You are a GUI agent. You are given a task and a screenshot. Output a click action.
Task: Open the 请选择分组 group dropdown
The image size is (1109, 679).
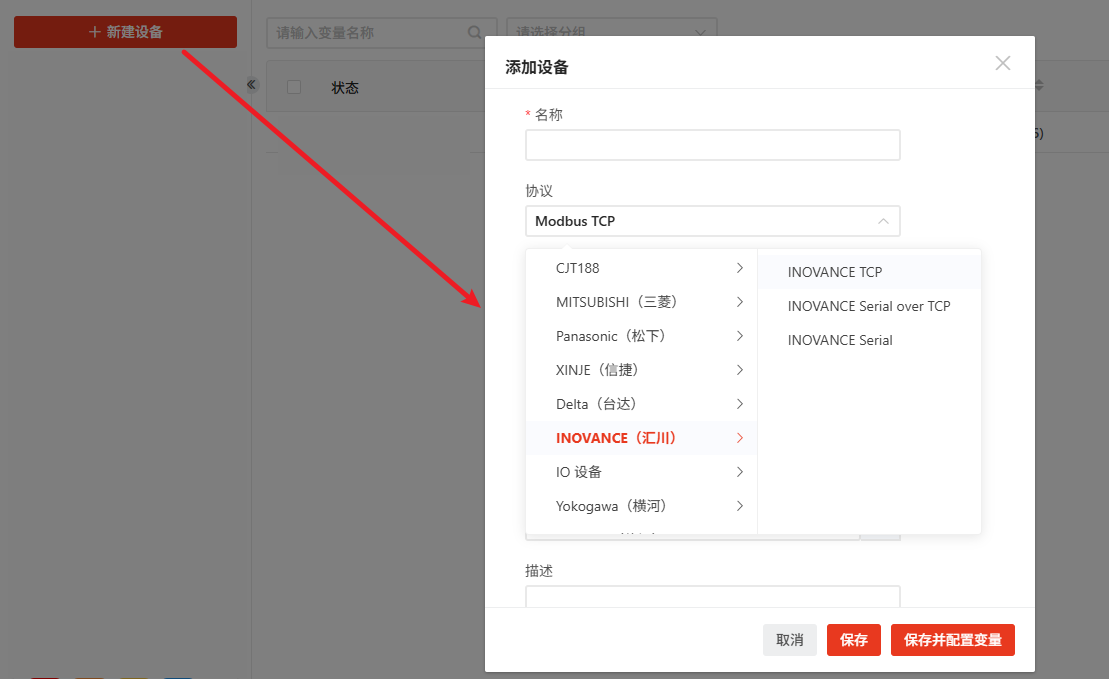pyautogui.click(x=611, y=32)
